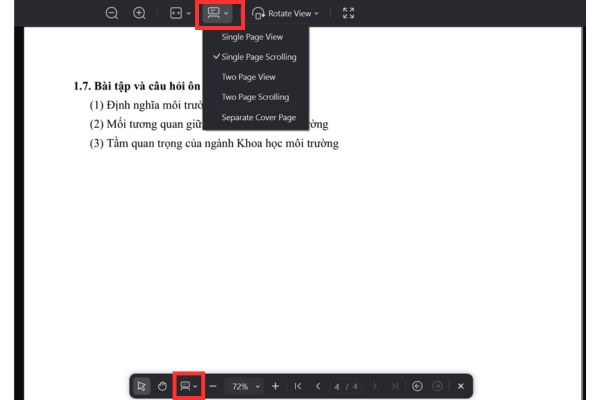The height and width of the screenshot is (400, 600).
Task: Click the heading '1.7. Bài tập và câu hỏi ôn'
Action: [137, 86]
